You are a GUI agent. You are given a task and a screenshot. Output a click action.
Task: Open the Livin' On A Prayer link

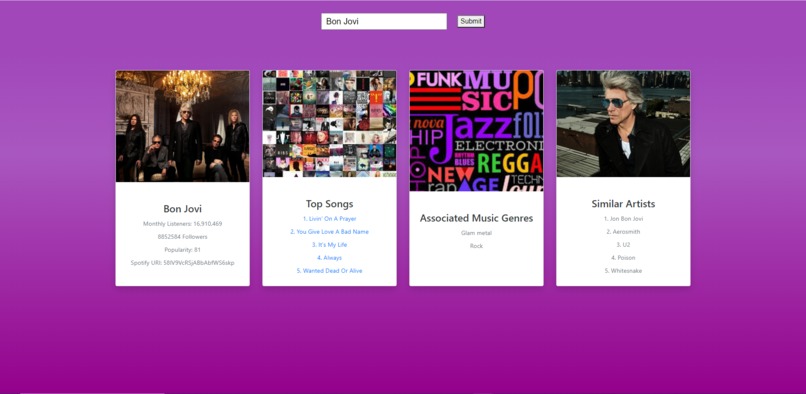coord(329,219)
